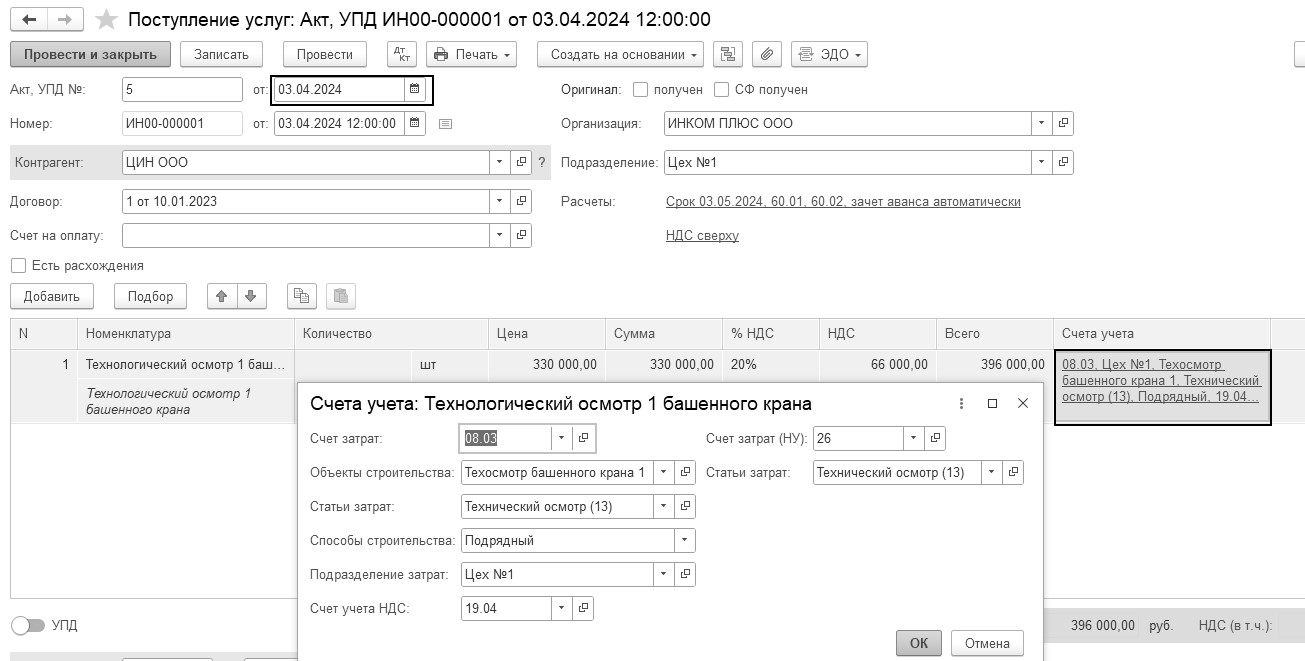The height and width of the screenshot is (661, 1305).
Task: Click Отмена in dialog
Action: [x=987, y=643]
